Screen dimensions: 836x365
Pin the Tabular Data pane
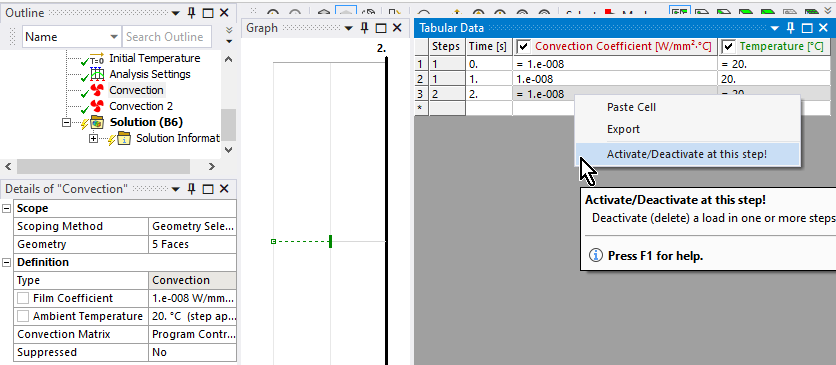[791, 28]
